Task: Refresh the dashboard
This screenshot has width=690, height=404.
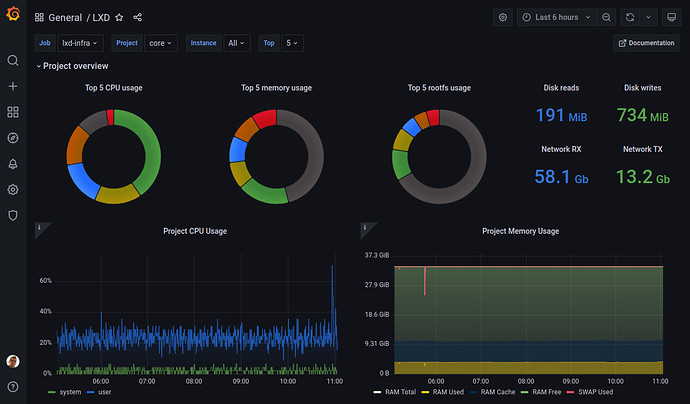Action: pyautogui.click(x=630, y=17)
